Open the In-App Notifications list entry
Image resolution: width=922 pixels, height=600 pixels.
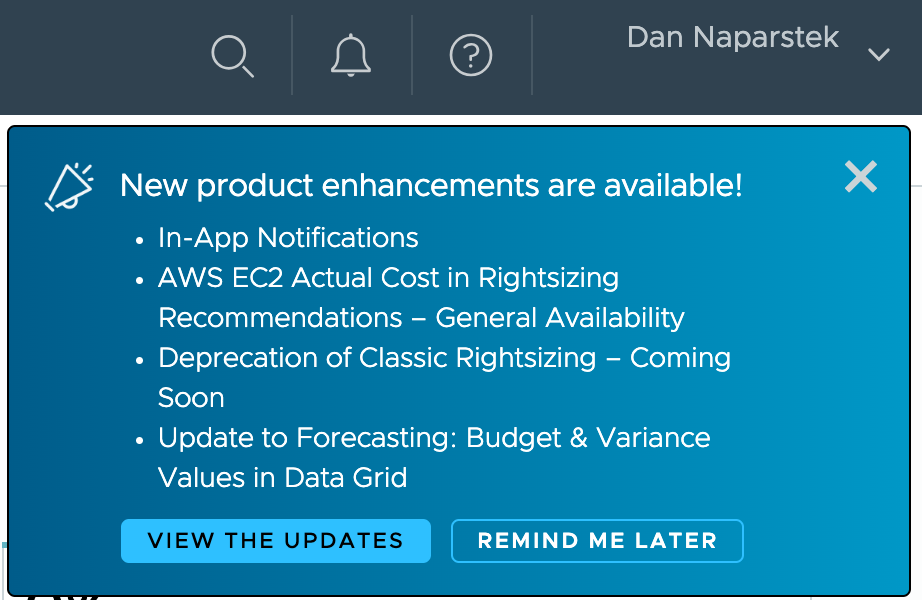[287, 238]
